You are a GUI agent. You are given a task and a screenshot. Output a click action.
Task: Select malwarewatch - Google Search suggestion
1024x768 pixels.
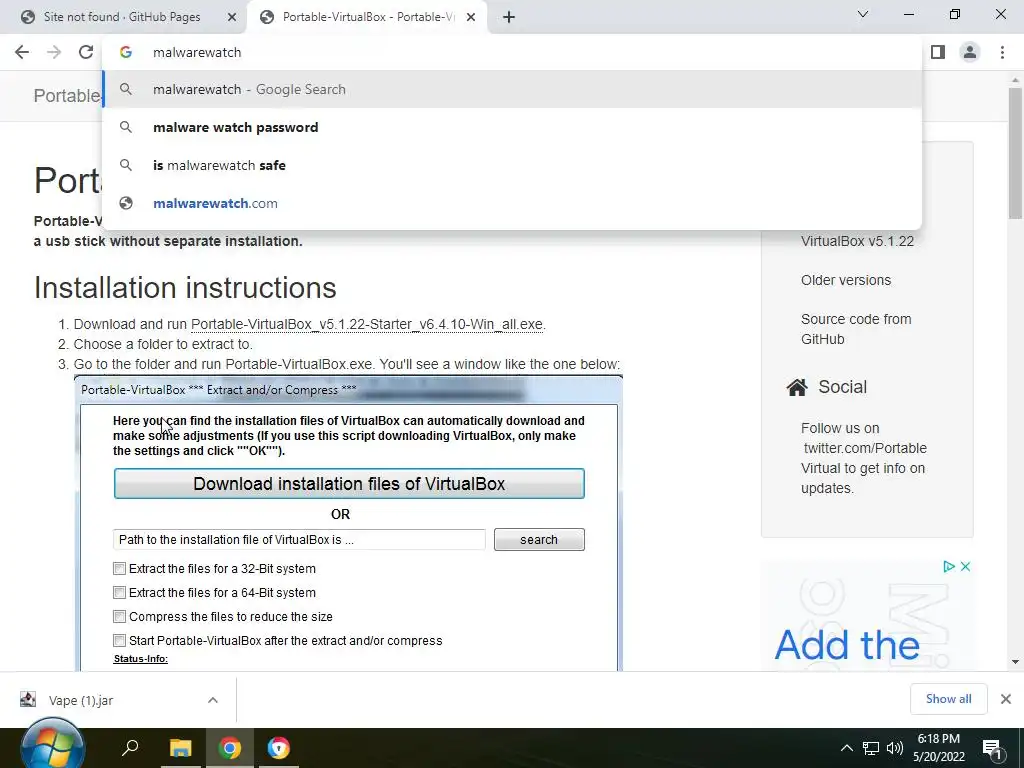pyautogui.click(x=512, y=89)
